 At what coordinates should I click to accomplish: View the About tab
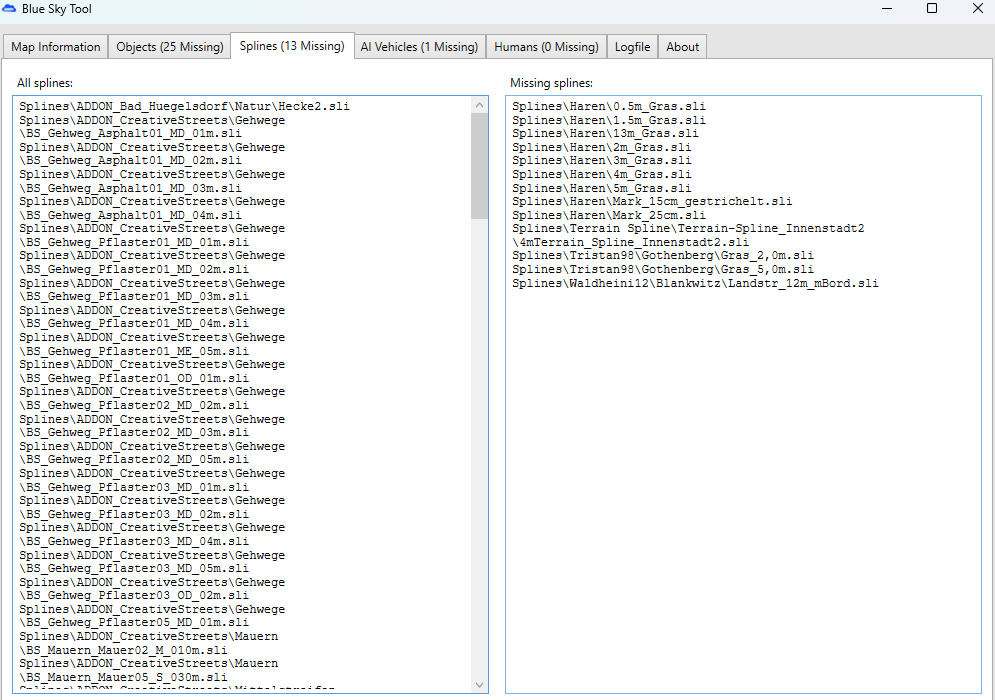coord(683,47)
